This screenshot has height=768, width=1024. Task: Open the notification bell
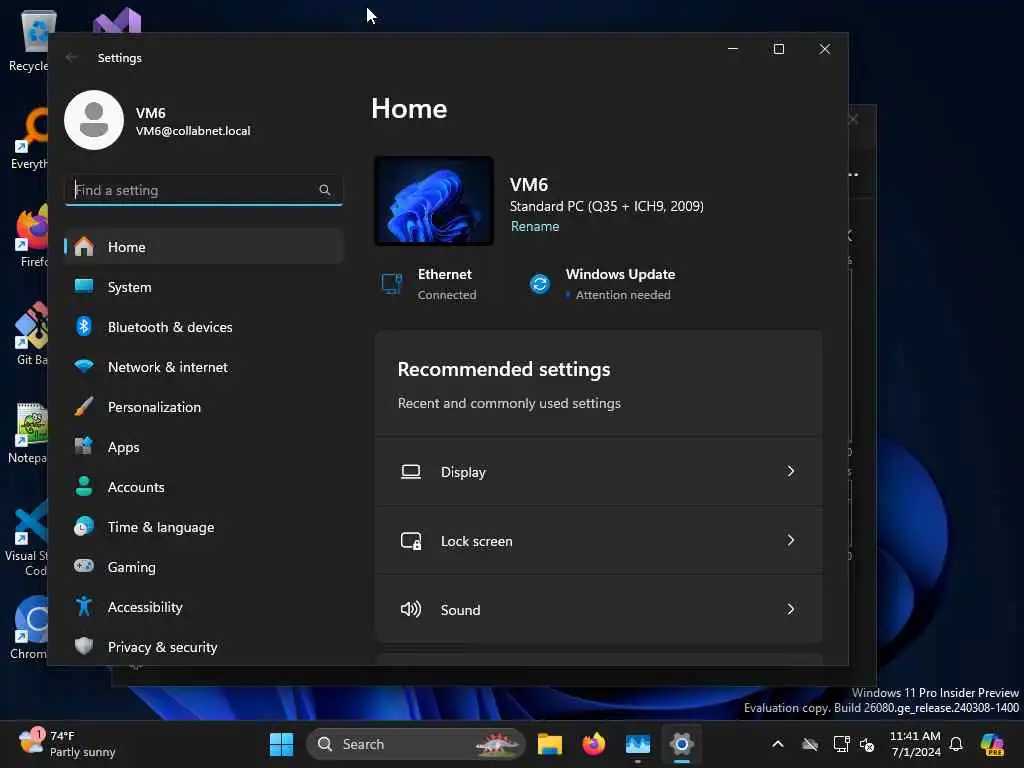[x=956, y=744]
